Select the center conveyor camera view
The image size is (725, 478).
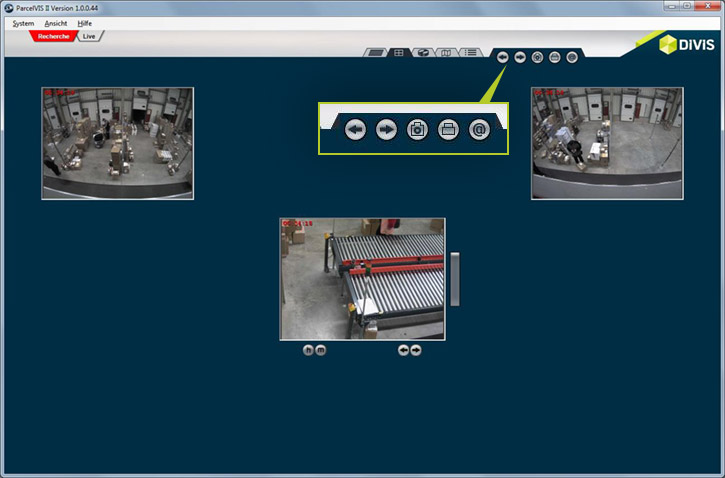362,279
